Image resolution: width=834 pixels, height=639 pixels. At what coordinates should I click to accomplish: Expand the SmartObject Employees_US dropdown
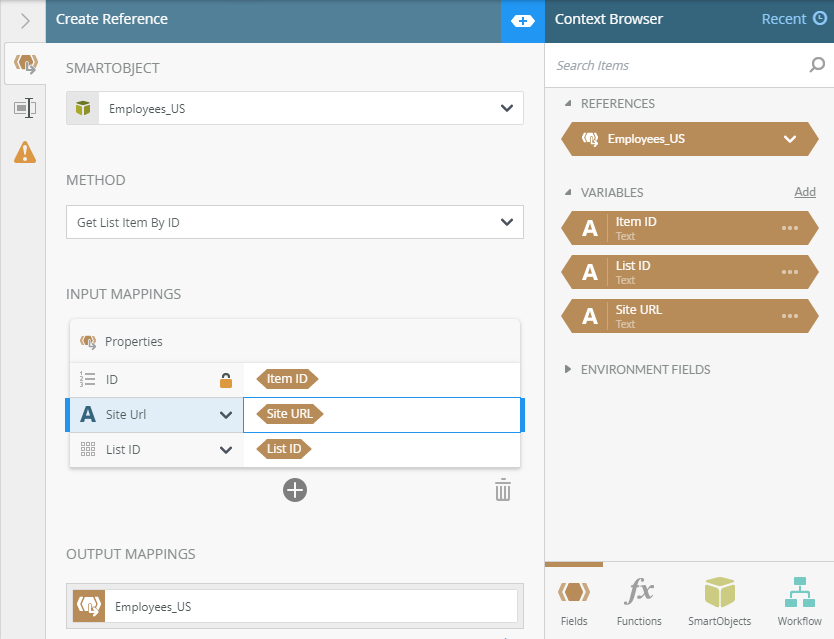tap(505, 109)
